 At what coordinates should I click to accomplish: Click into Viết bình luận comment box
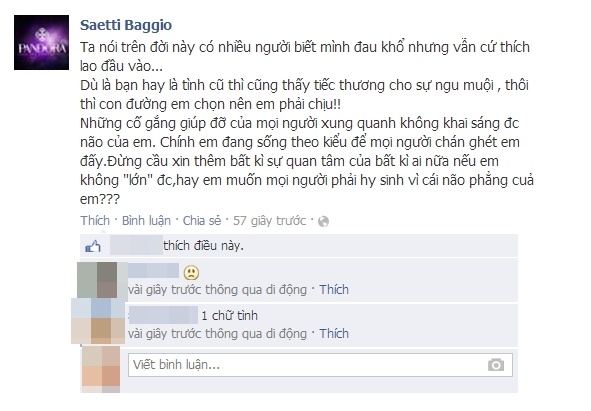point(320,365)
